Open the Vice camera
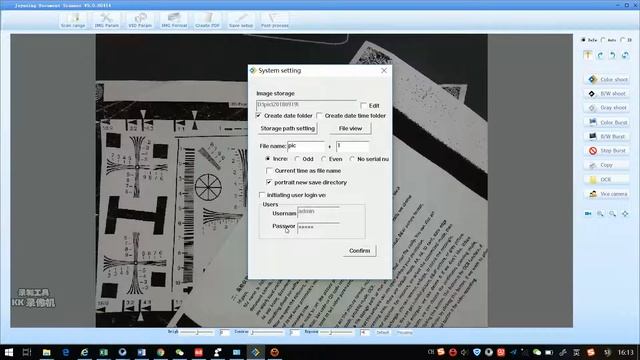The width and height of the screenshot is (640, 360). (x=607, y=194)
